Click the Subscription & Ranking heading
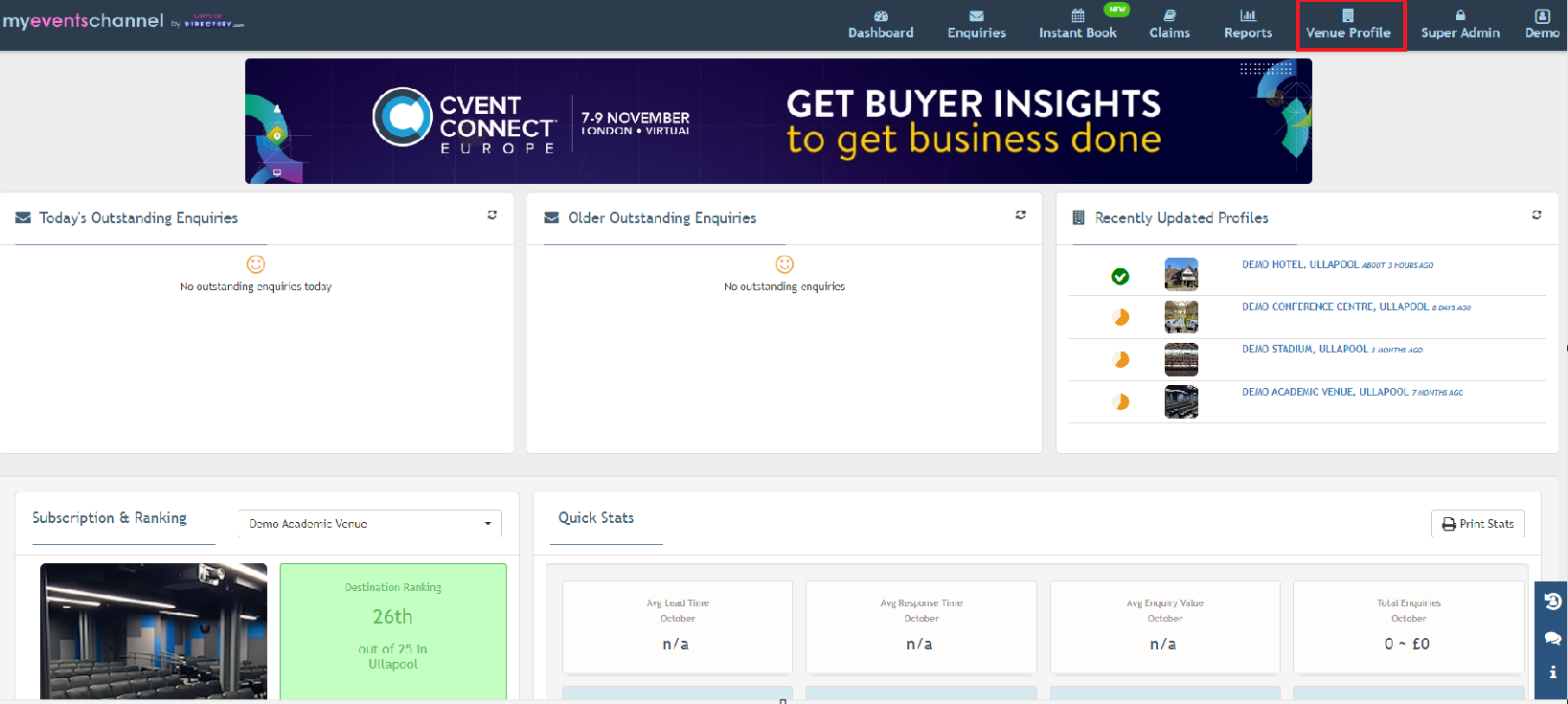Image resolution: width=1568 pixels, height=704 pixels. [109, 517]
